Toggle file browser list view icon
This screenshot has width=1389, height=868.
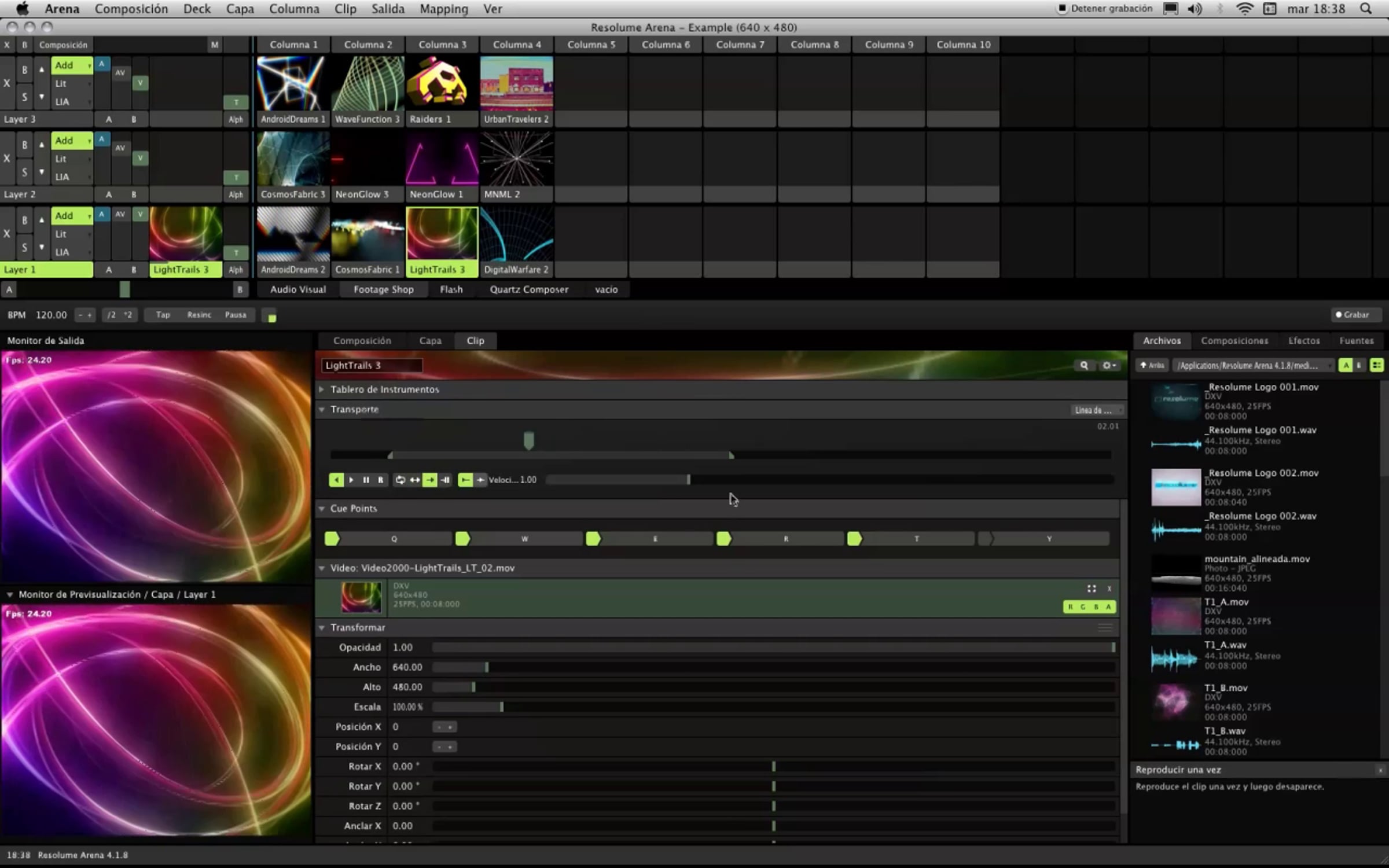coord(1376,365)
